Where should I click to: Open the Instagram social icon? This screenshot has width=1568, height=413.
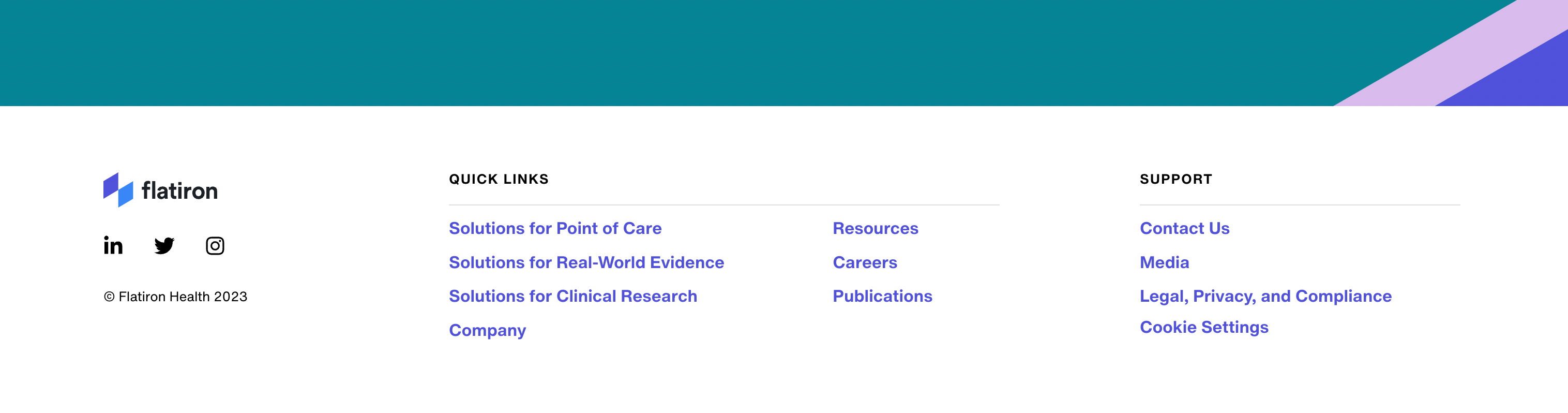point(215,245)
